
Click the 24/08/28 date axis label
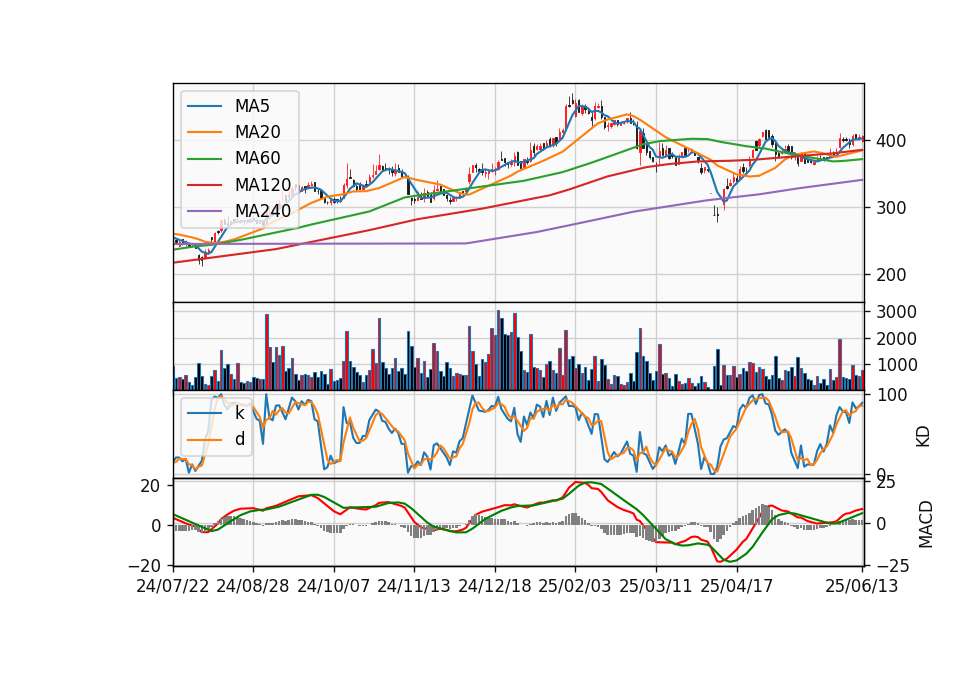[253, 586]
